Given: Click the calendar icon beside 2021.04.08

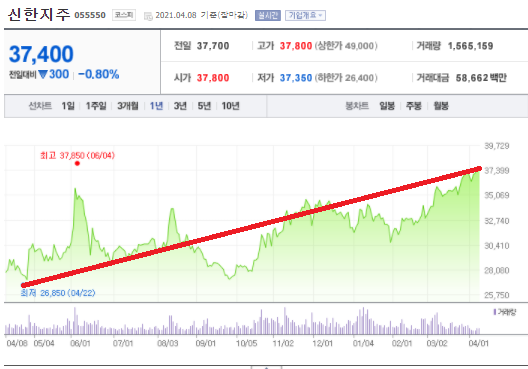Looking at the screenshot, I should pyautogui.click(x=148, y=16).
